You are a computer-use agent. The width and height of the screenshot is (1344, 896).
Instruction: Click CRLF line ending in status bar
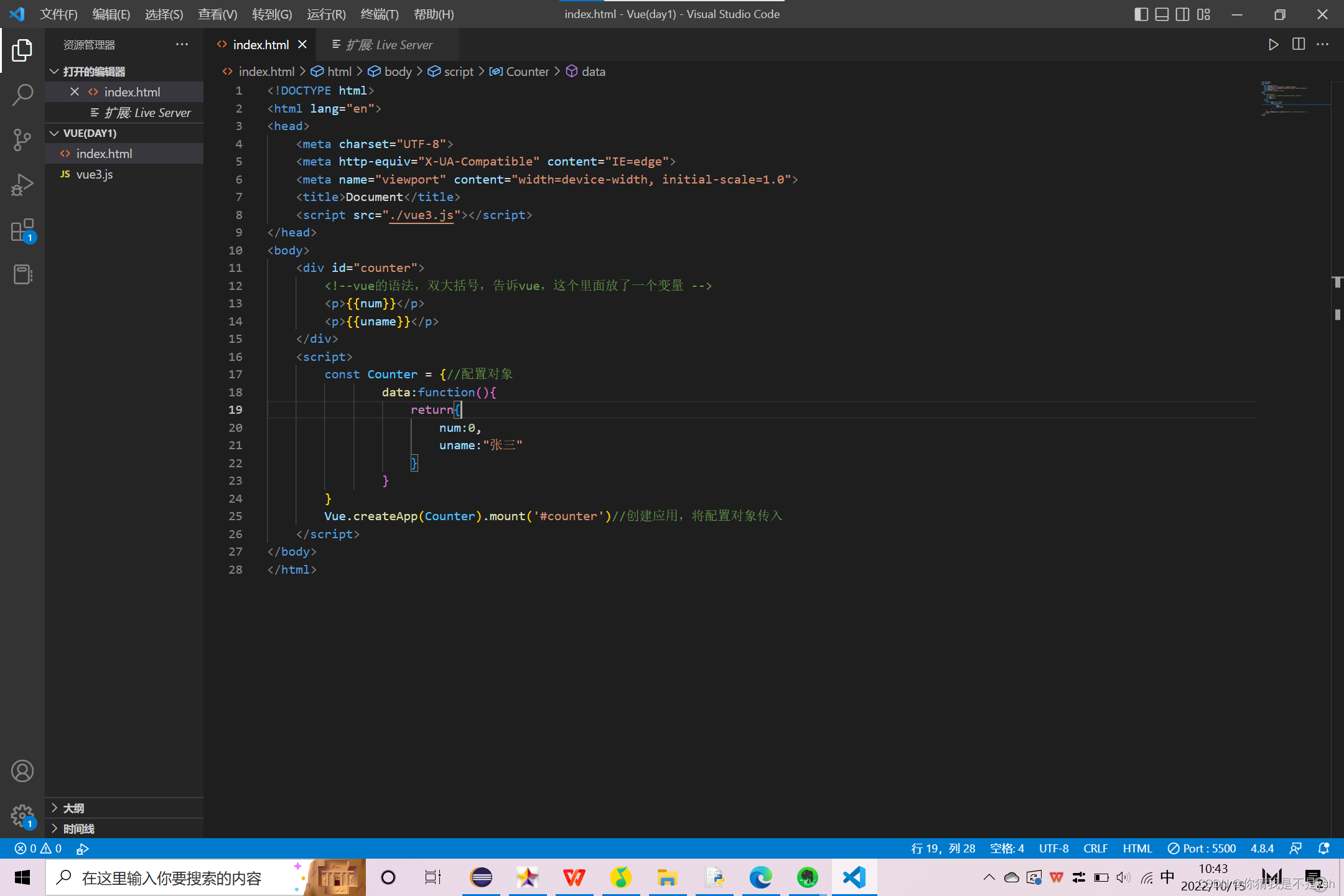point(1095,848)
